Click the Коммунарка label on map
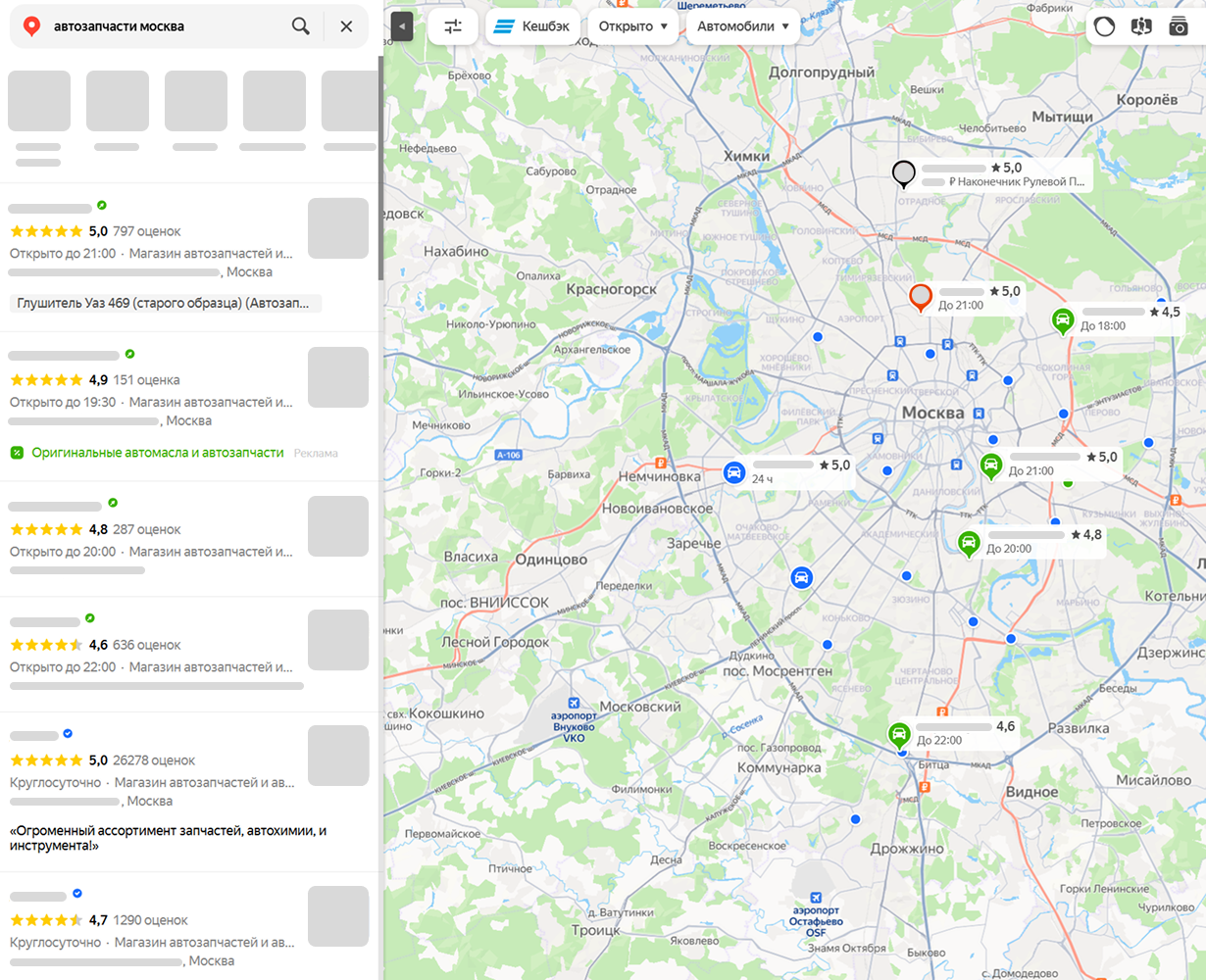 tap(779, 767)
